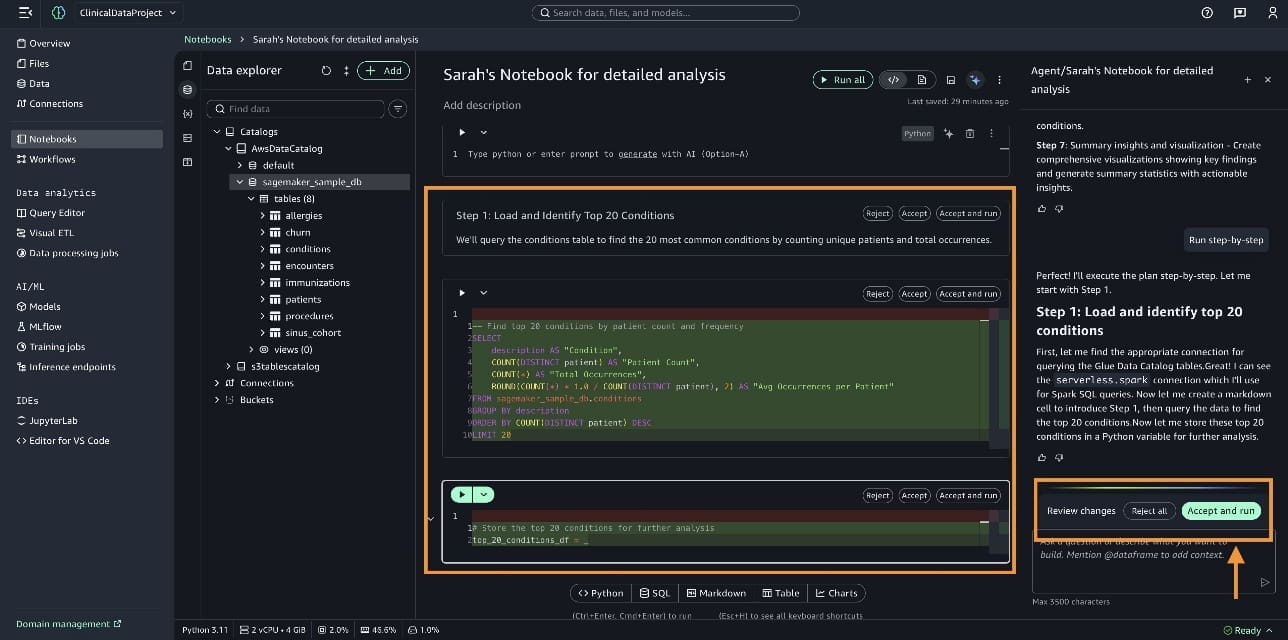Screen dimensions: 1288x640
Task: Toggle the left navigation menu collapse
Action: [25, 13]
